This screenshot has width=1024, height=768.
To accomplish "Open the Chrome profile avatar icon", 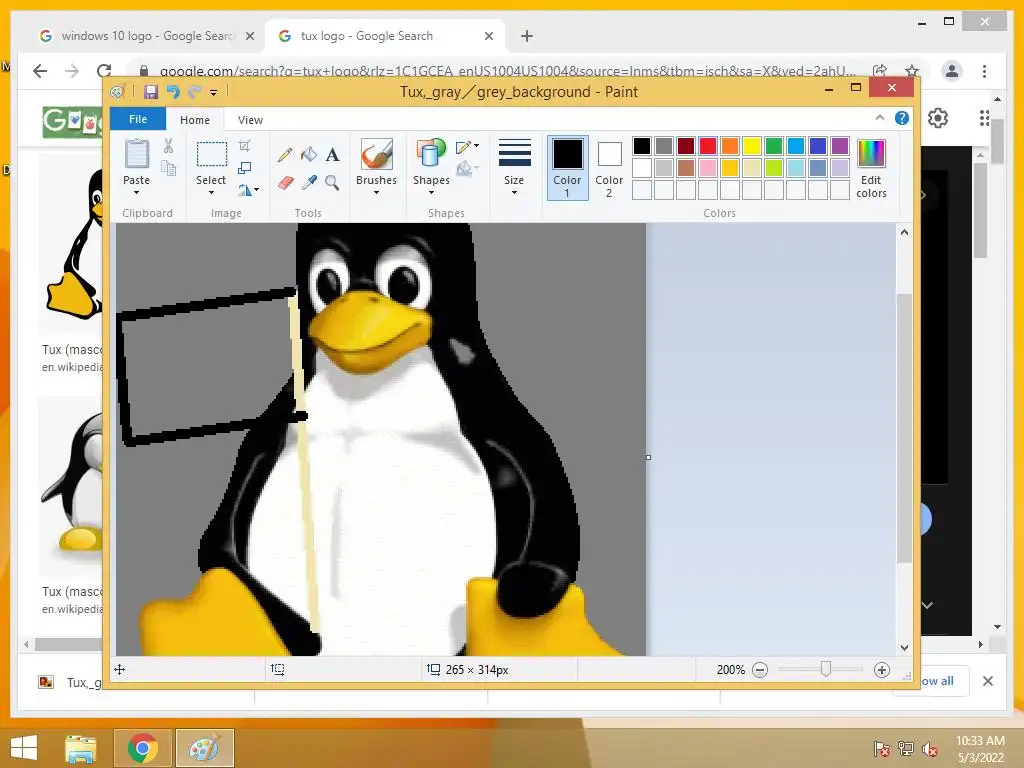I will tap(952, 71).
